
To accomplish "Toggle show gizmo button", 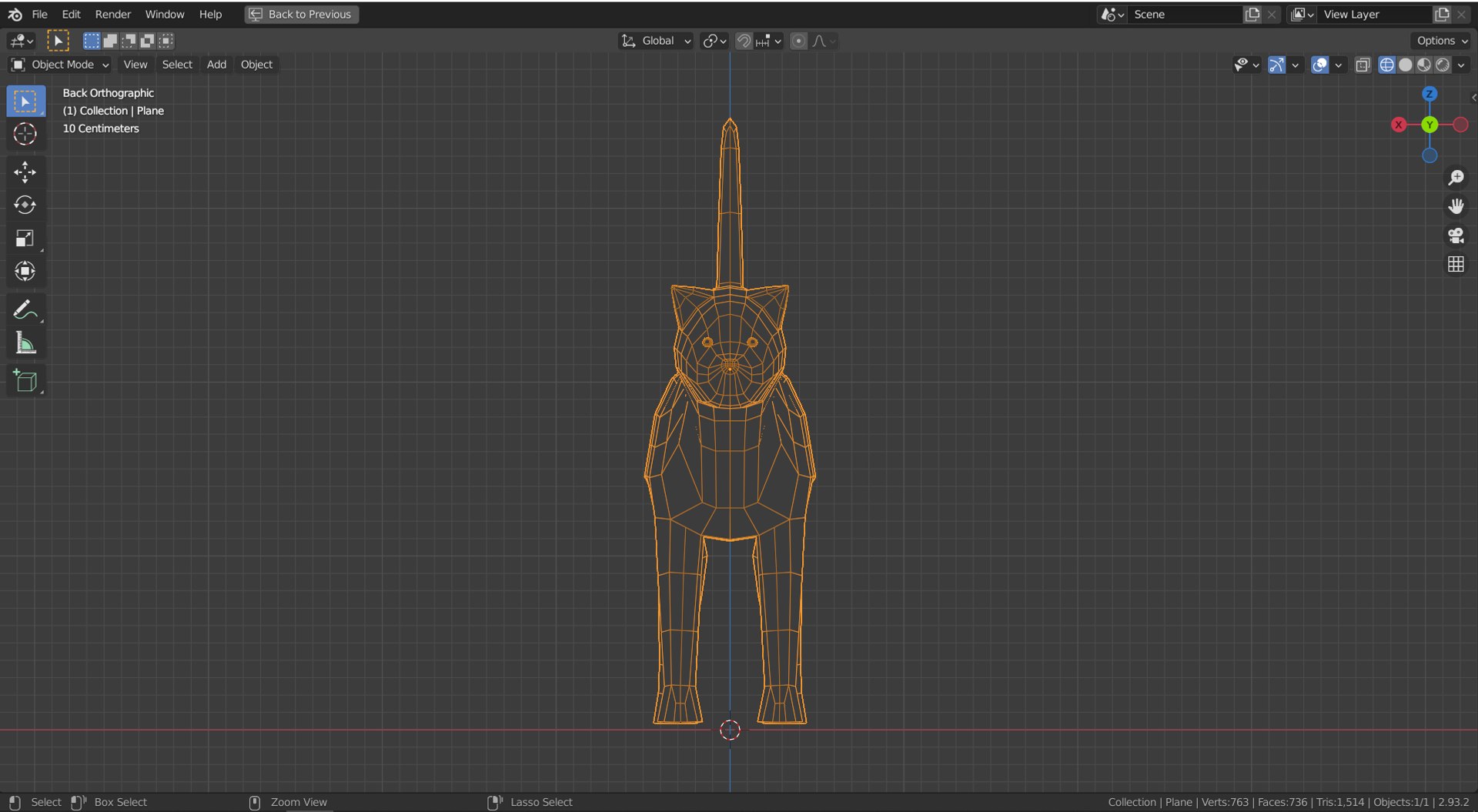I will click(x=1276, y=65).
